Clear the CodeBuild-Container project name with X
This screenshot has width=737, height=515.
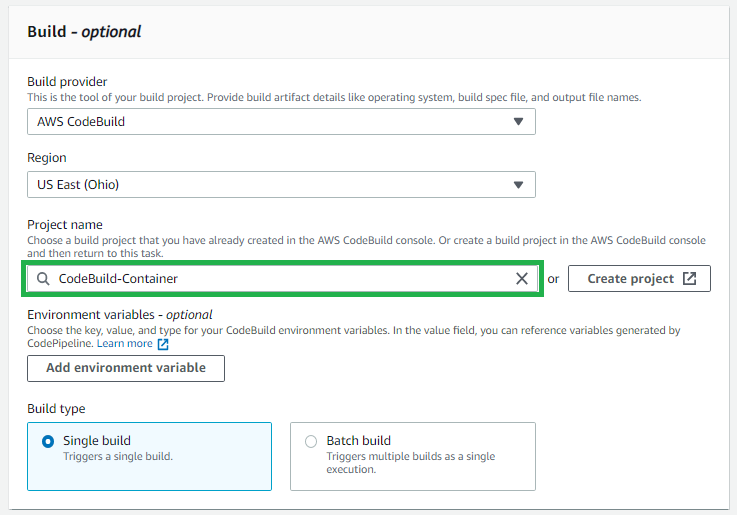pos(522,279)
